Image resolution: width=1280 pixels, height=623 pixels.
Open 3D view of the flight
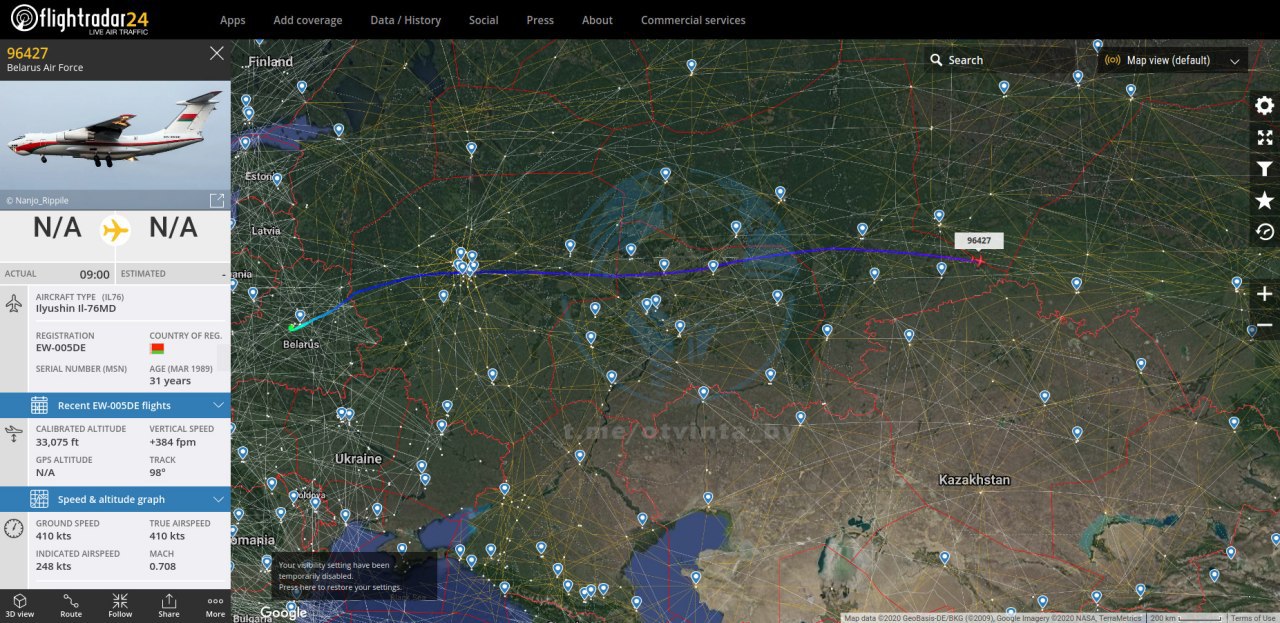click(x=20, y=605)
